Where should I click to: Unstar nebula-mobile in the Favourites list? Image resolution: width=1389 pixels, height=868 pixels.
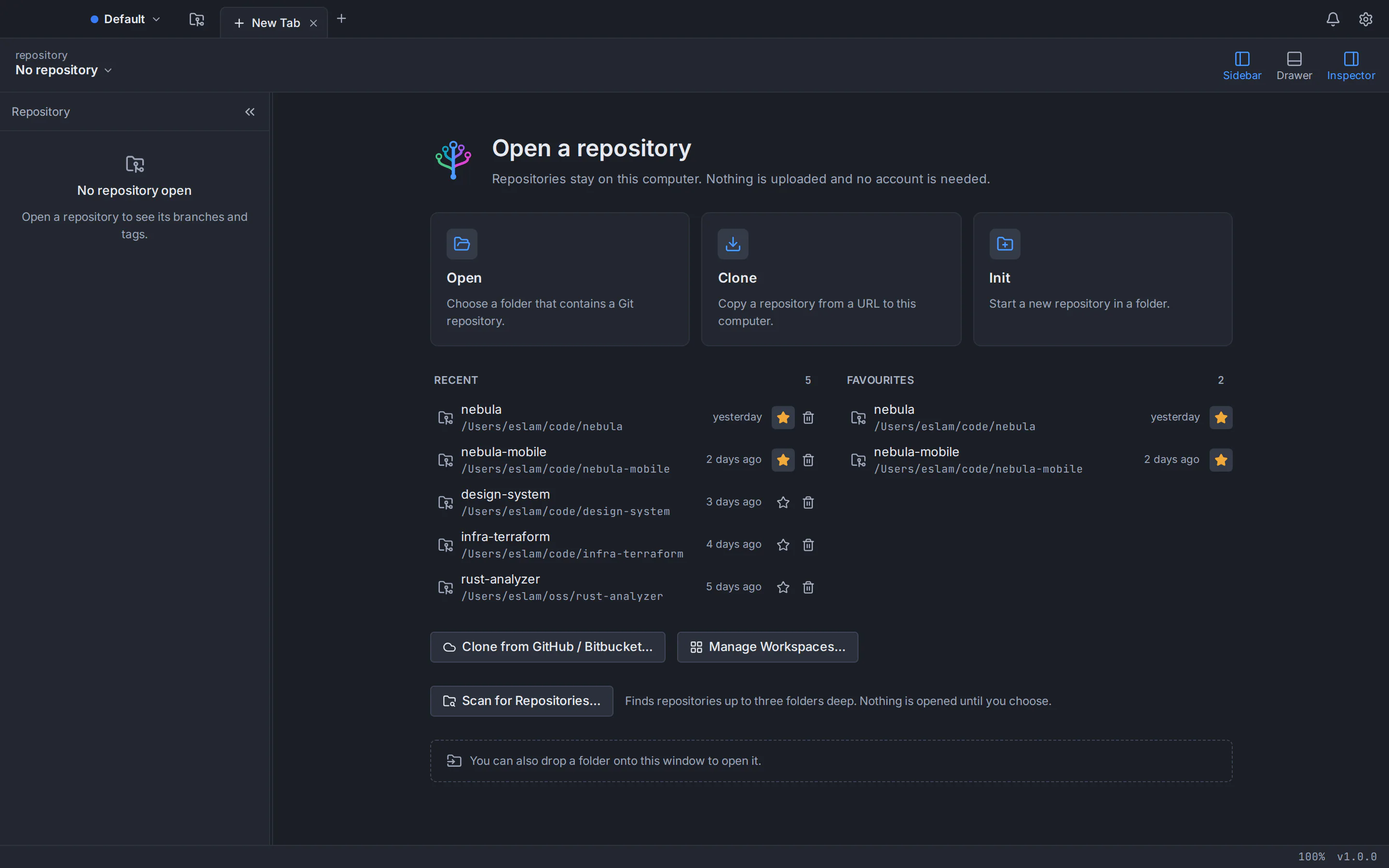(1221, 460)
